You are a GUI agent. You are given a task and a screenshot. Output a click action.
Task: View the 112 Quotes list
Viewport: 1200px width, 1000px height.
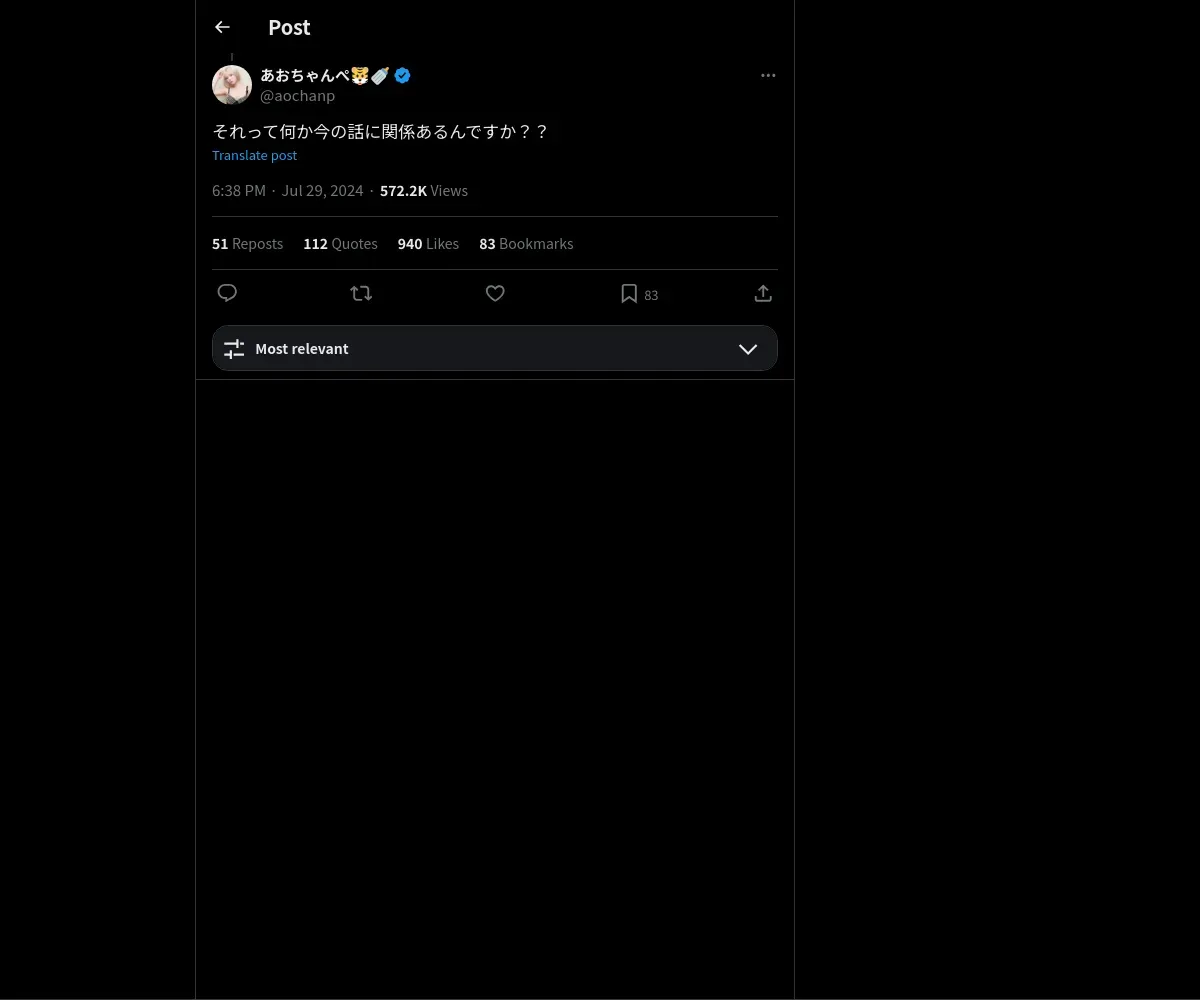coord(340,244)
